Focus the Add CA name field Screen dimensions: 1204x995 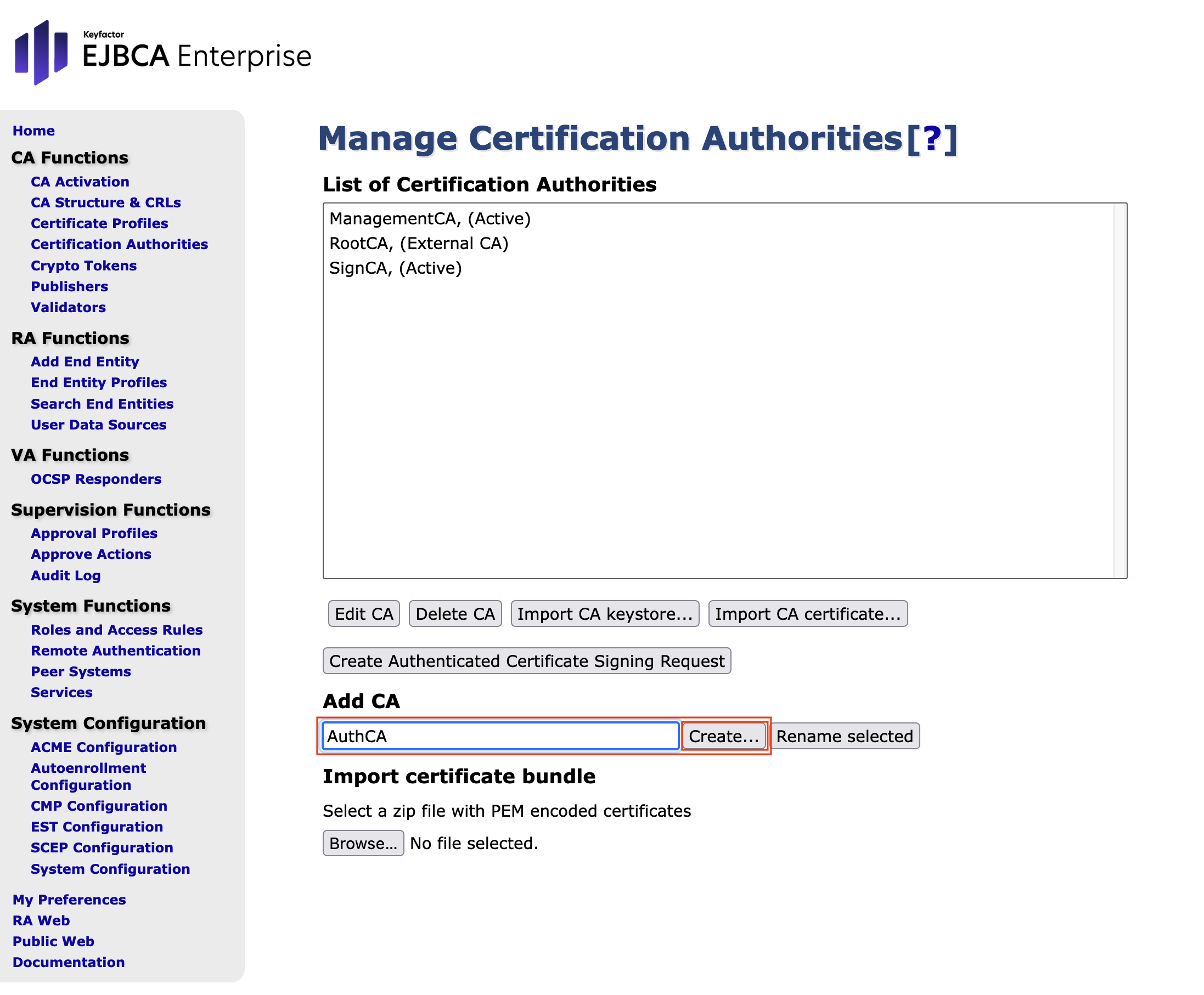[x=500, y=736]
